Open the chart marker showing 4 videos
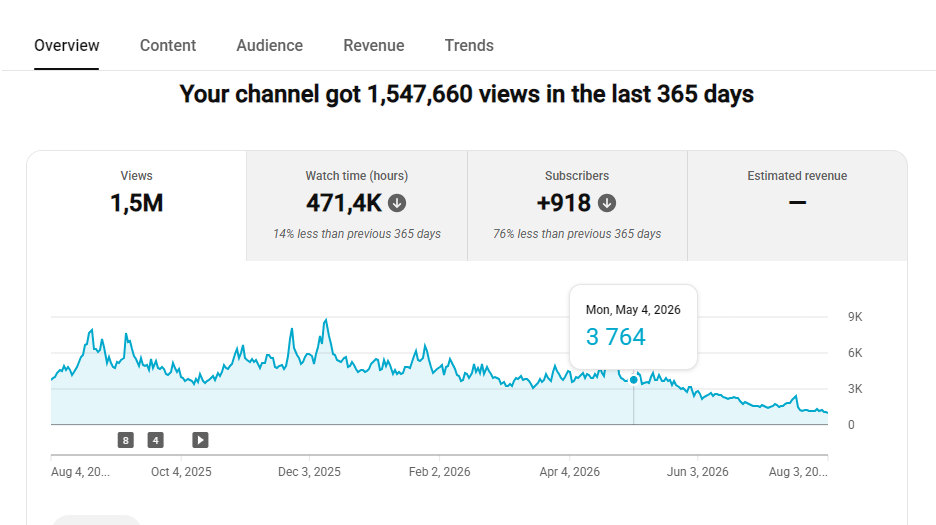The image size is (936, 525). (x=156, y=440)
